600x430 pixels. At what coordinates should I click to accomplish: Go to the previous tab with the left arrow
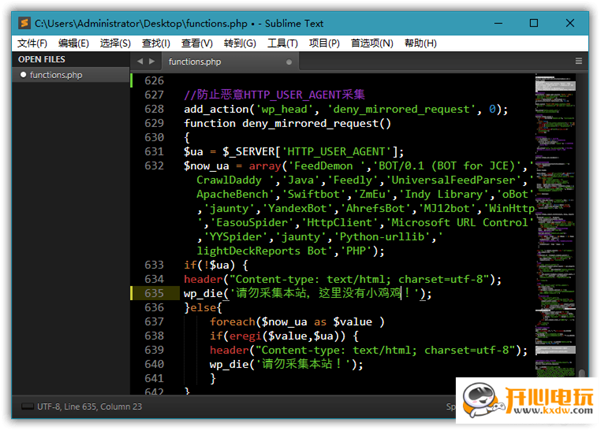[140, 61]
